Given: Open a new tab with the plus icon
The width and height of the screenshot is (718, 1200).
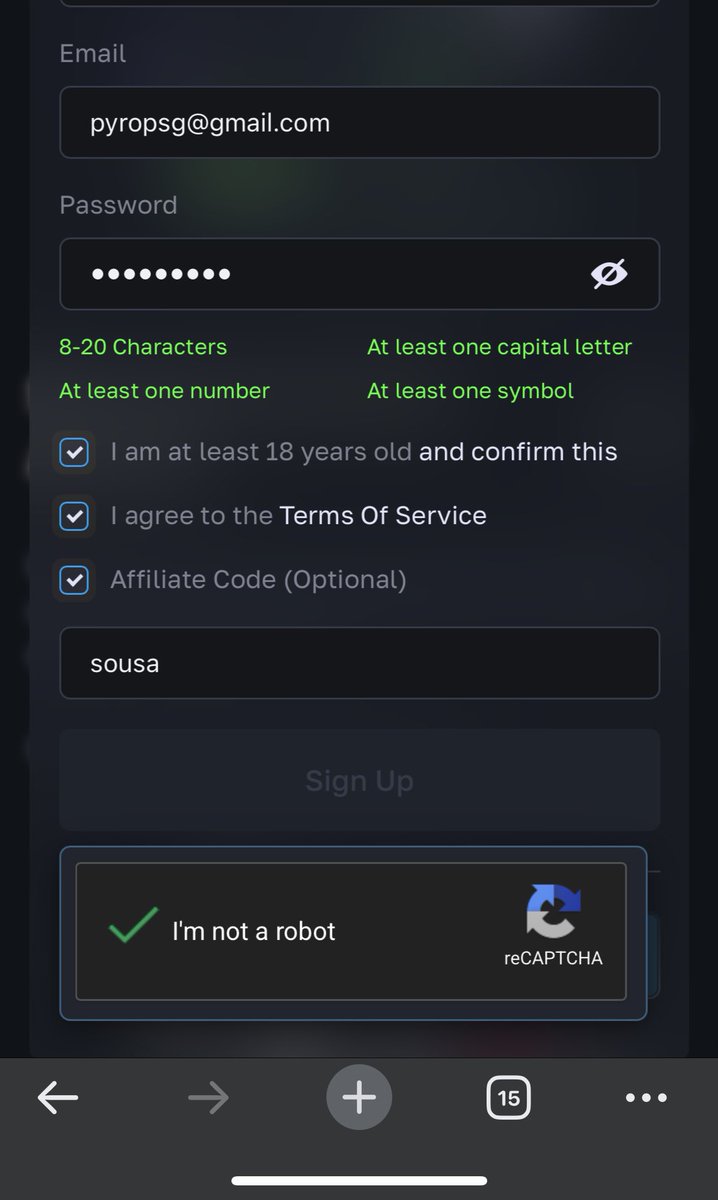Looking at the screenshot, I should pyautogui.click(x=359, y=1098).
